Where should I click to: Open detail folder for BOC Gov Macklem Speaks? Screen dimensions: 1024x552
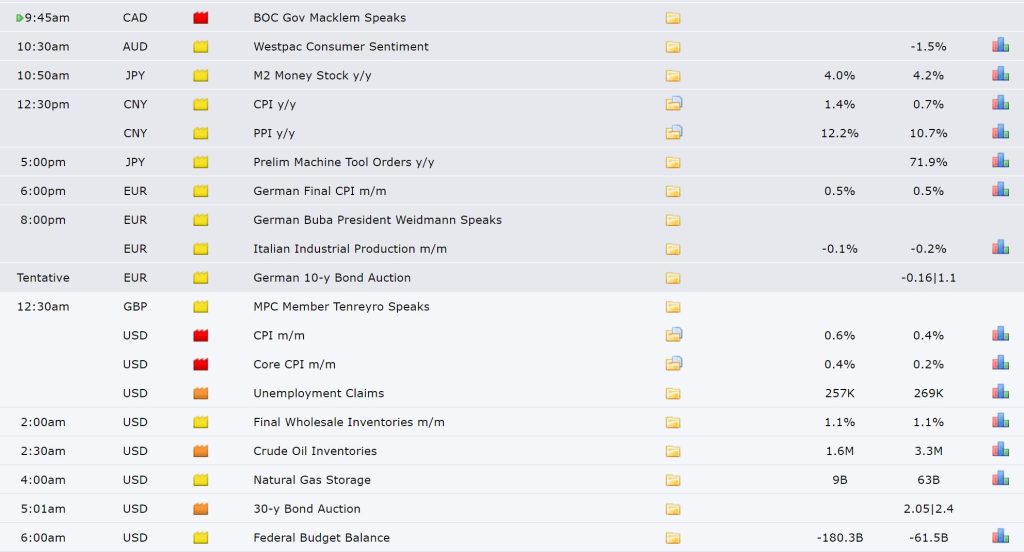pyautogui.click(x=673, y=18)
